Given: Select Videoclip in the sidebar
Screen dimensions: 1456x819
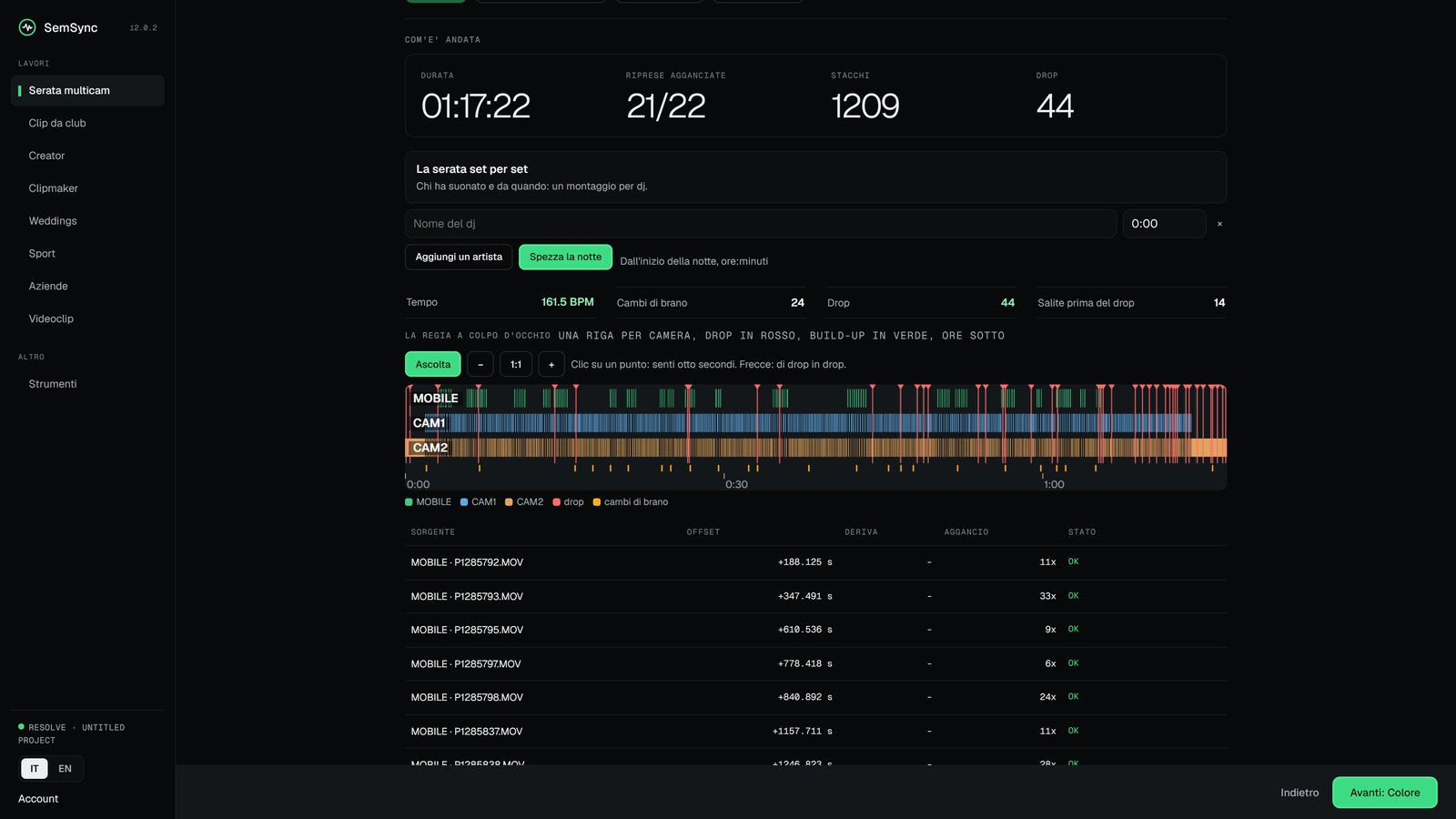Looking at the screenshot, I should coord(87,318).
